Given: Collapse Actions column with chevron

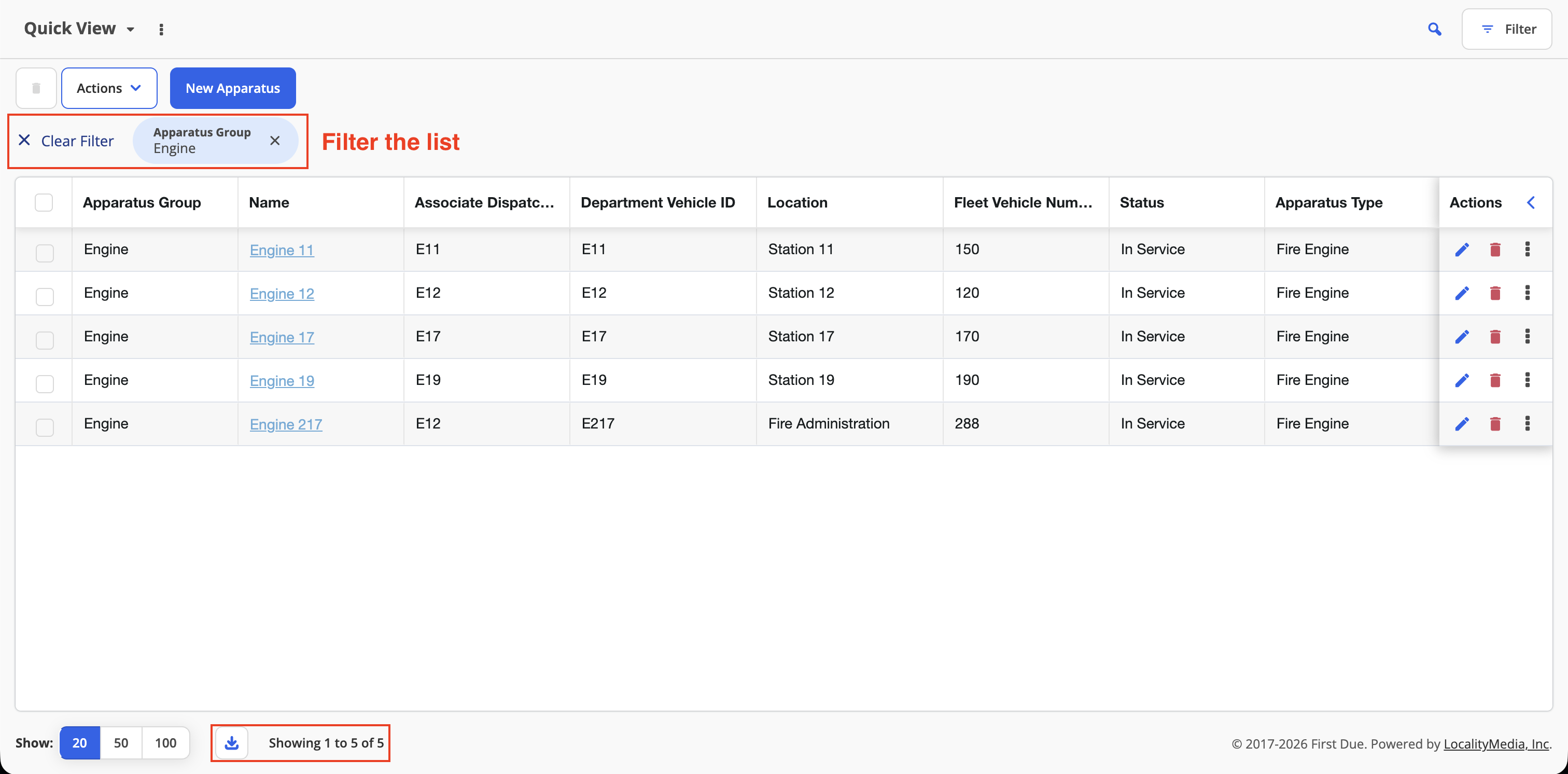Looking at the screenshot, I should click(x=1531, y=202).
